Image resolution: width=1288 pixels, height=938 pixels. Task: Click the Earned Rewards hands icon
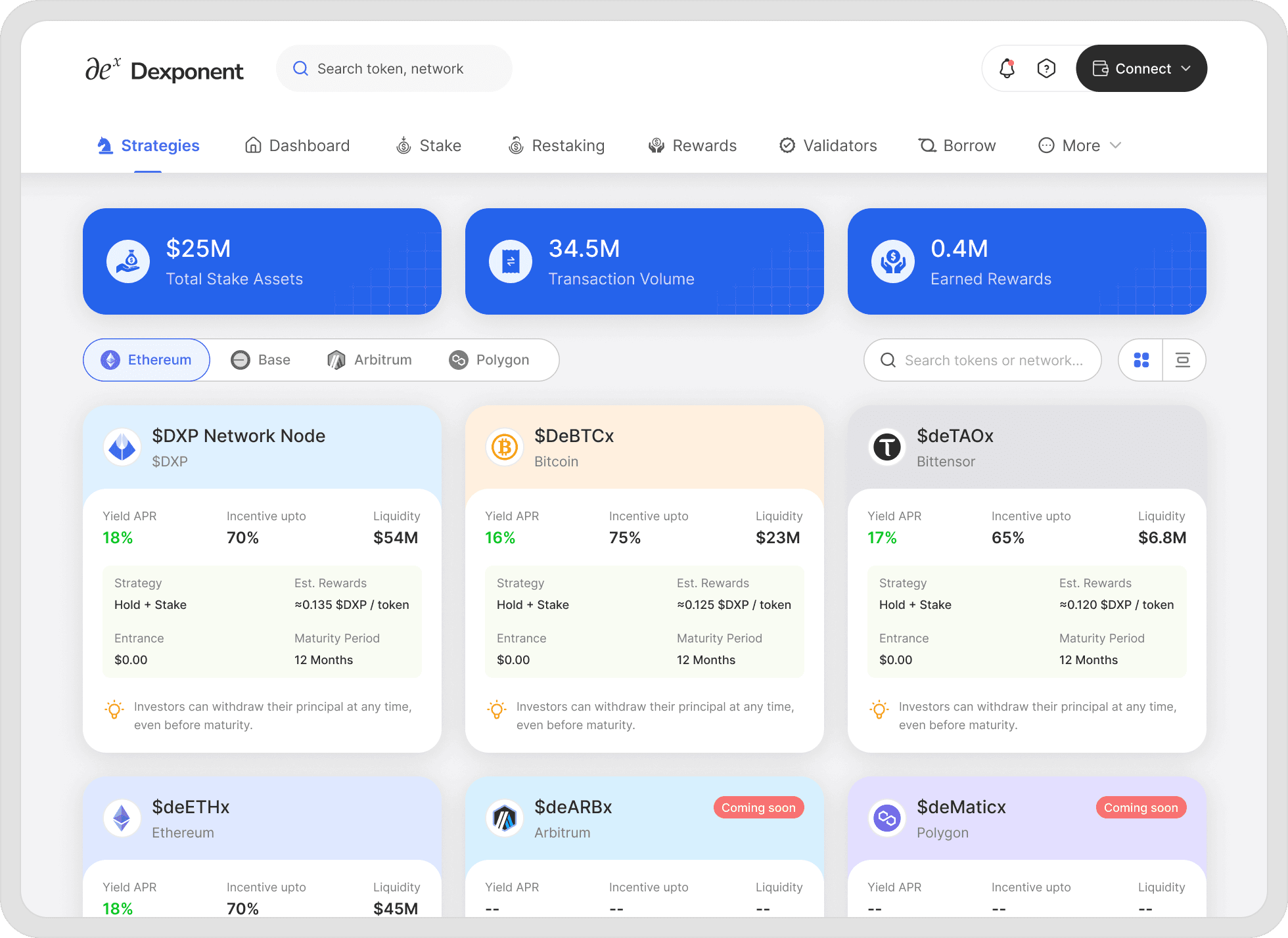(x=893, y=261)
